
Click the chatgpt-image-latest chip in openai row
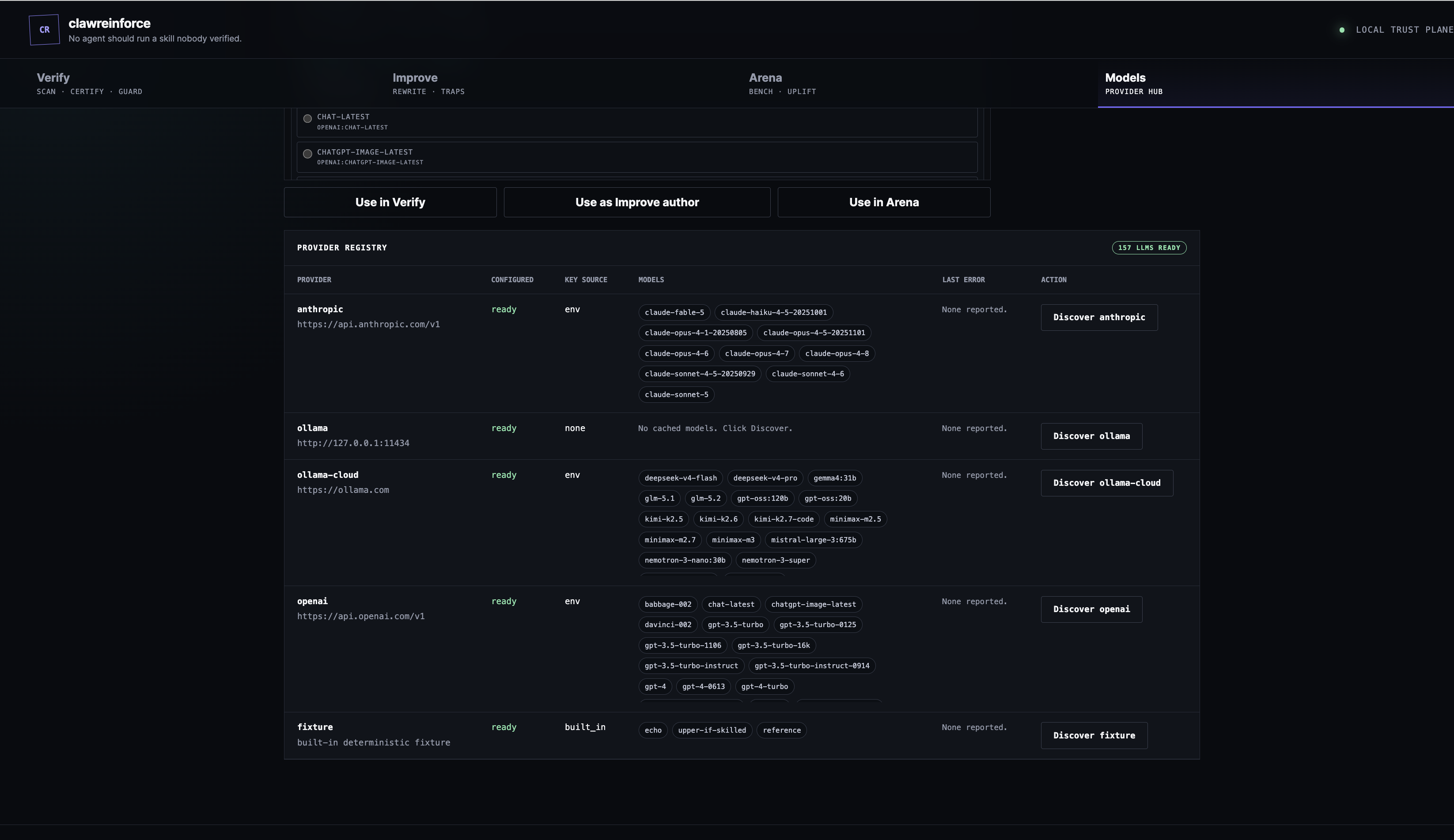814,605
